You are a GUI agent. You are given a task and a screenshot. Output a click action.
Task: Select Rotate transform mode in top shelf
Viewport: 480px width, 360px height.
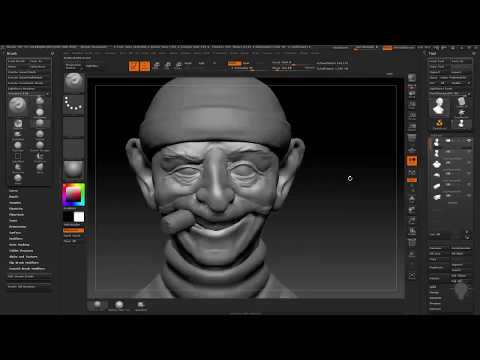pos(179,65)
